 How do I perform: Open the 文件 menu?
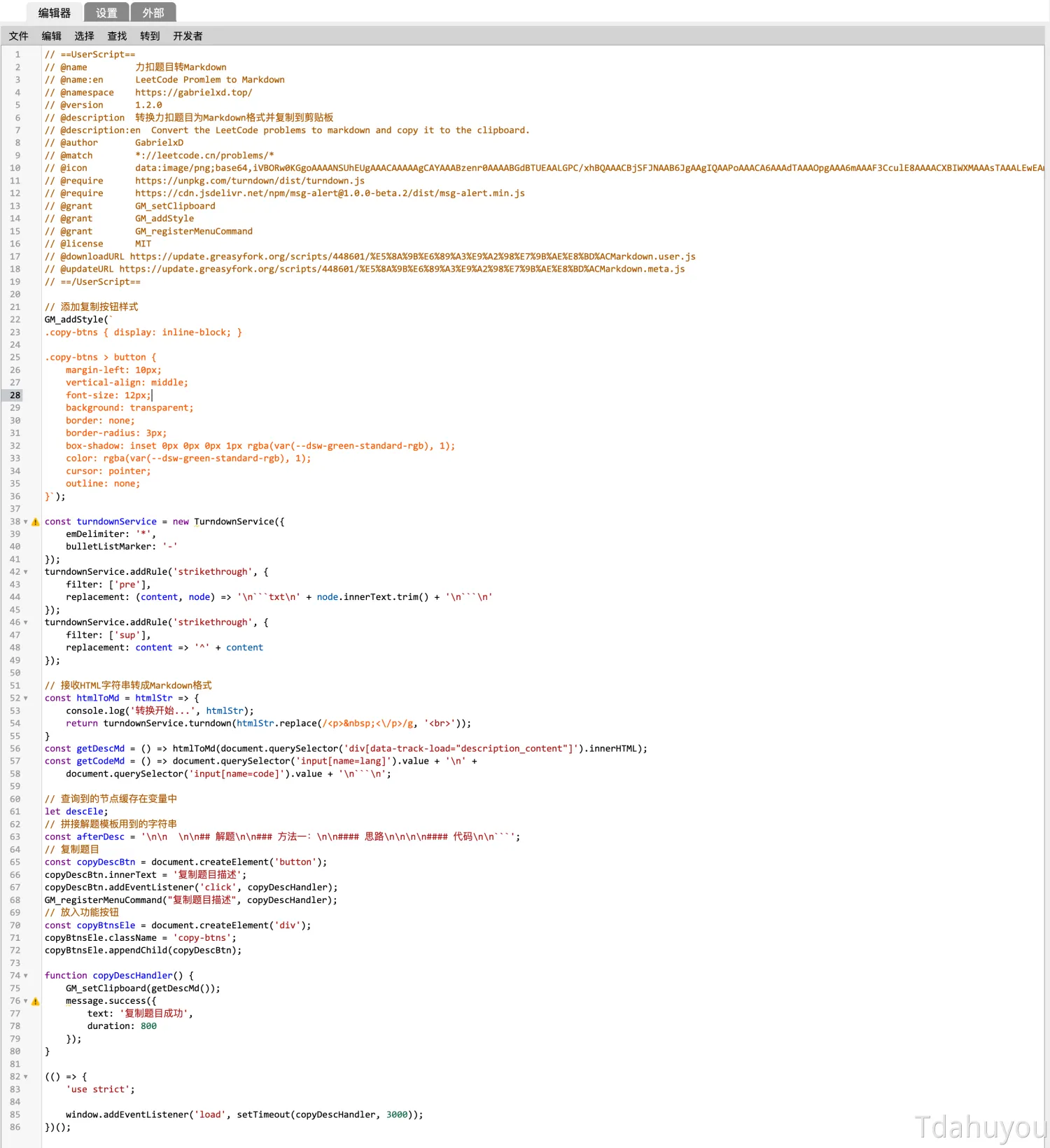click(19, 36)
